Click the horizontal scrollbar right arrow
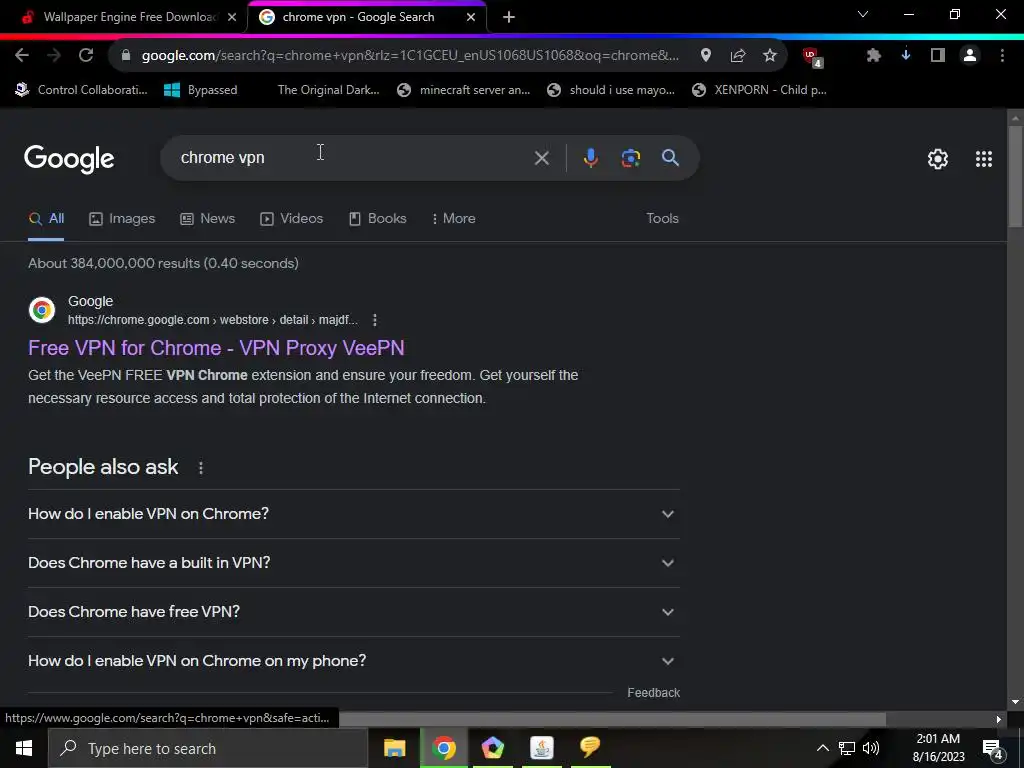 pyautogui.click(x=999, y=719)
